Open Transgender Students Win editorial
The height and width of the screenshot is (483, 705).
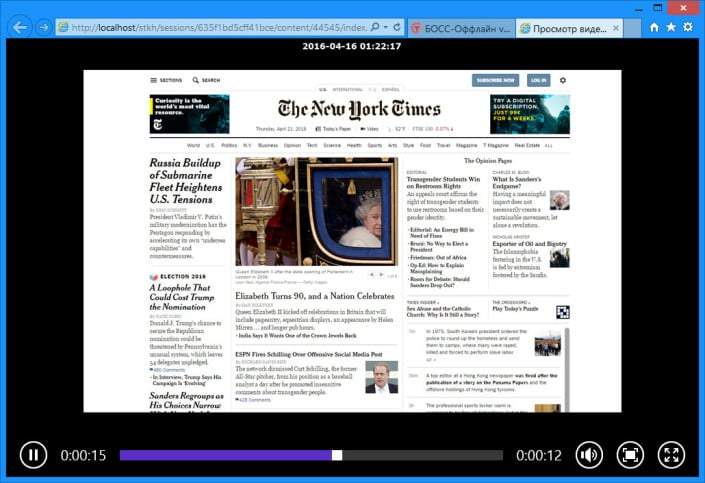coord(443,183)
